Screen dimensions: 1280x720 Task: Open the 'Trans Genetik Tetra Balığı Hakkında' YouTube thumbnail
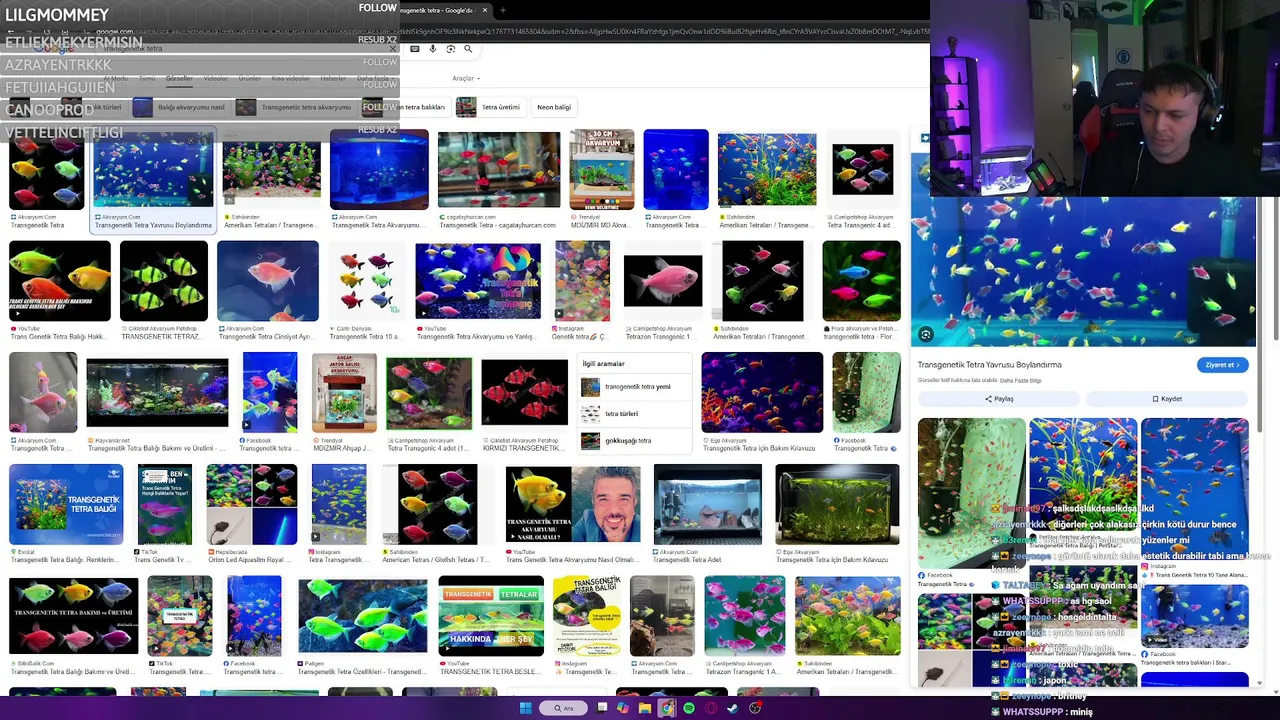point(60,281)
